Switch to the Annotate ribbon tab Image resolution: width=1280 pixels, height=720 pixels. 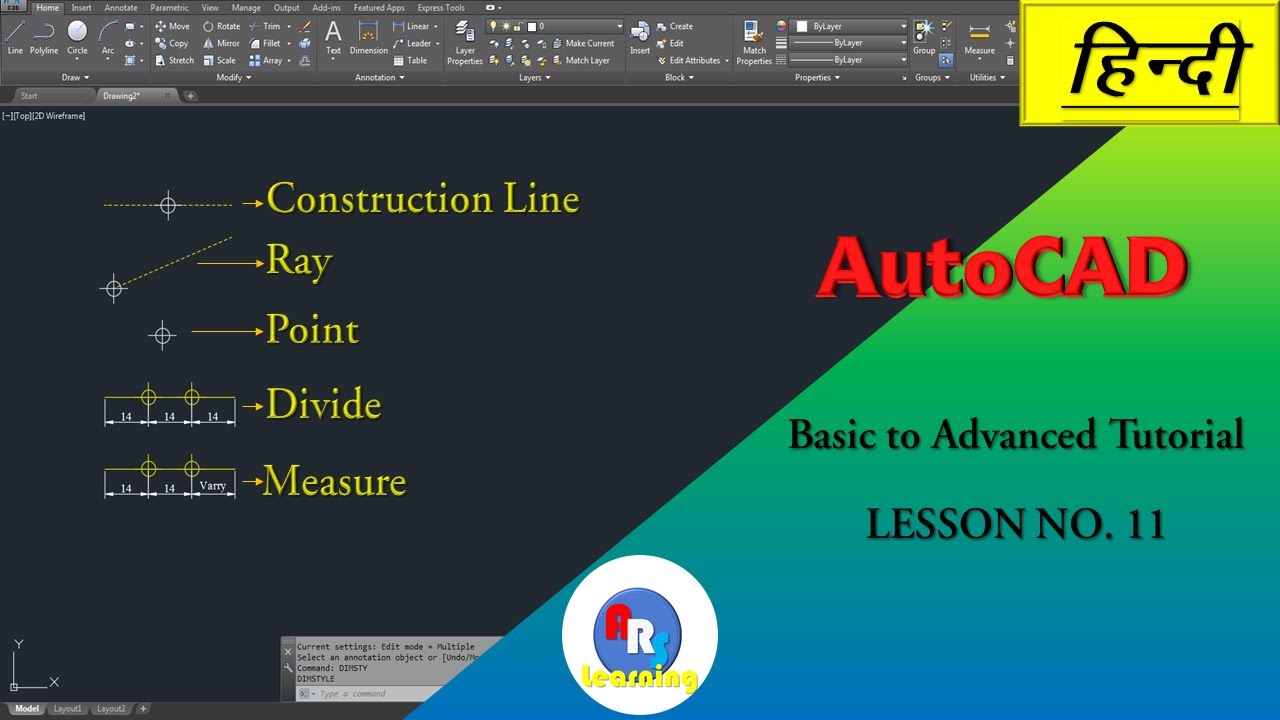point(121,7)
